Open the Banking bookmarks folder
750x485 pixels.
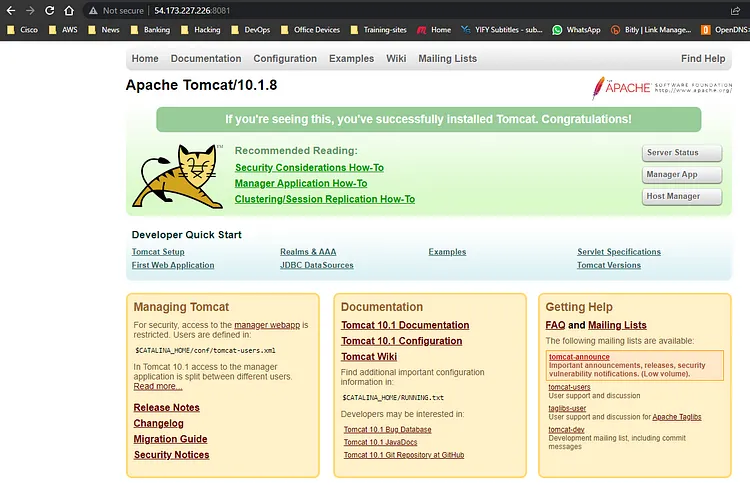click(x=150, y=30)
